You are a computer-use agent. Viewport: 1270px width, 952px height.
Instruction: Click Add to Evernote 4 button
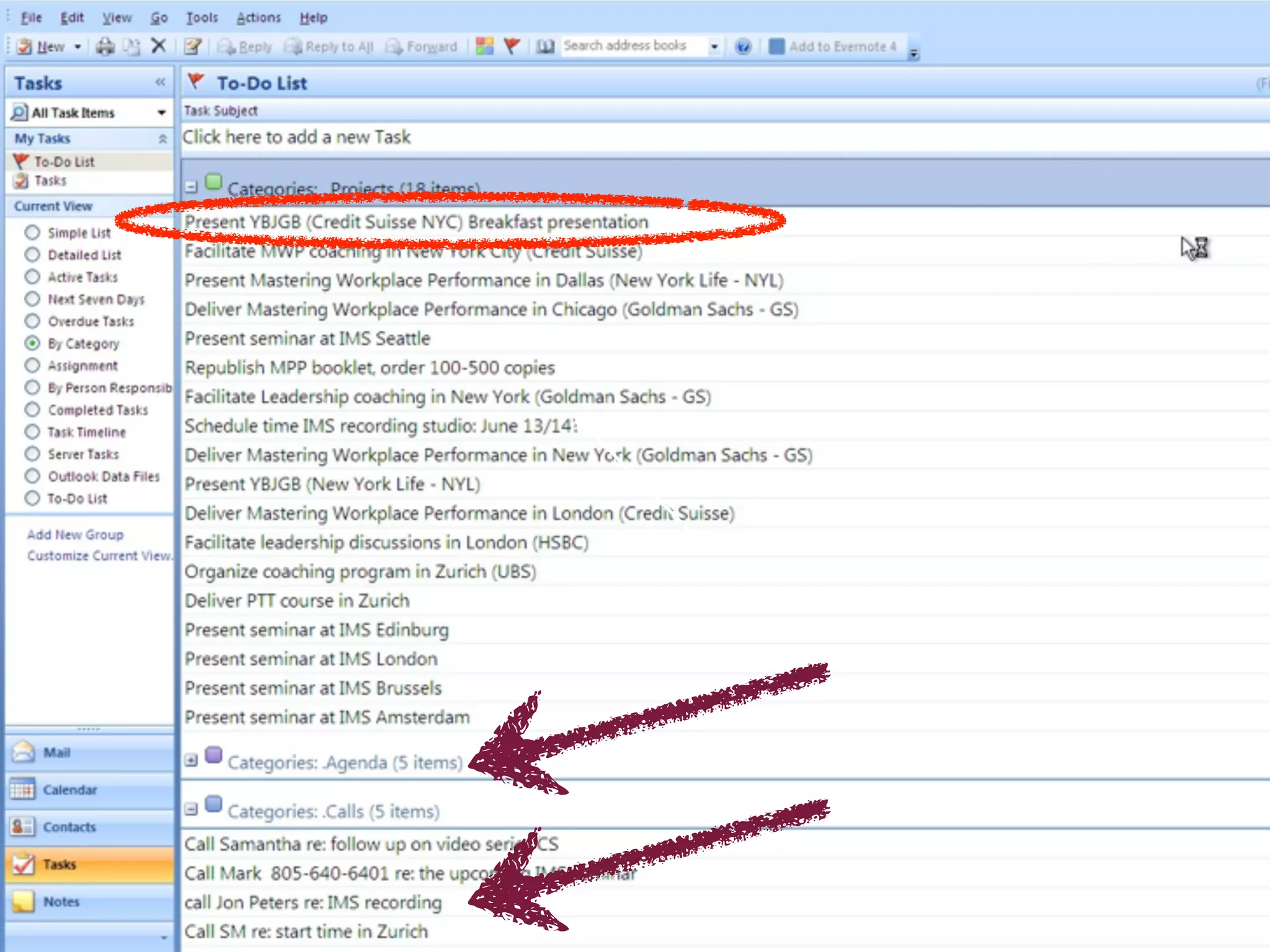click(833, 46)
